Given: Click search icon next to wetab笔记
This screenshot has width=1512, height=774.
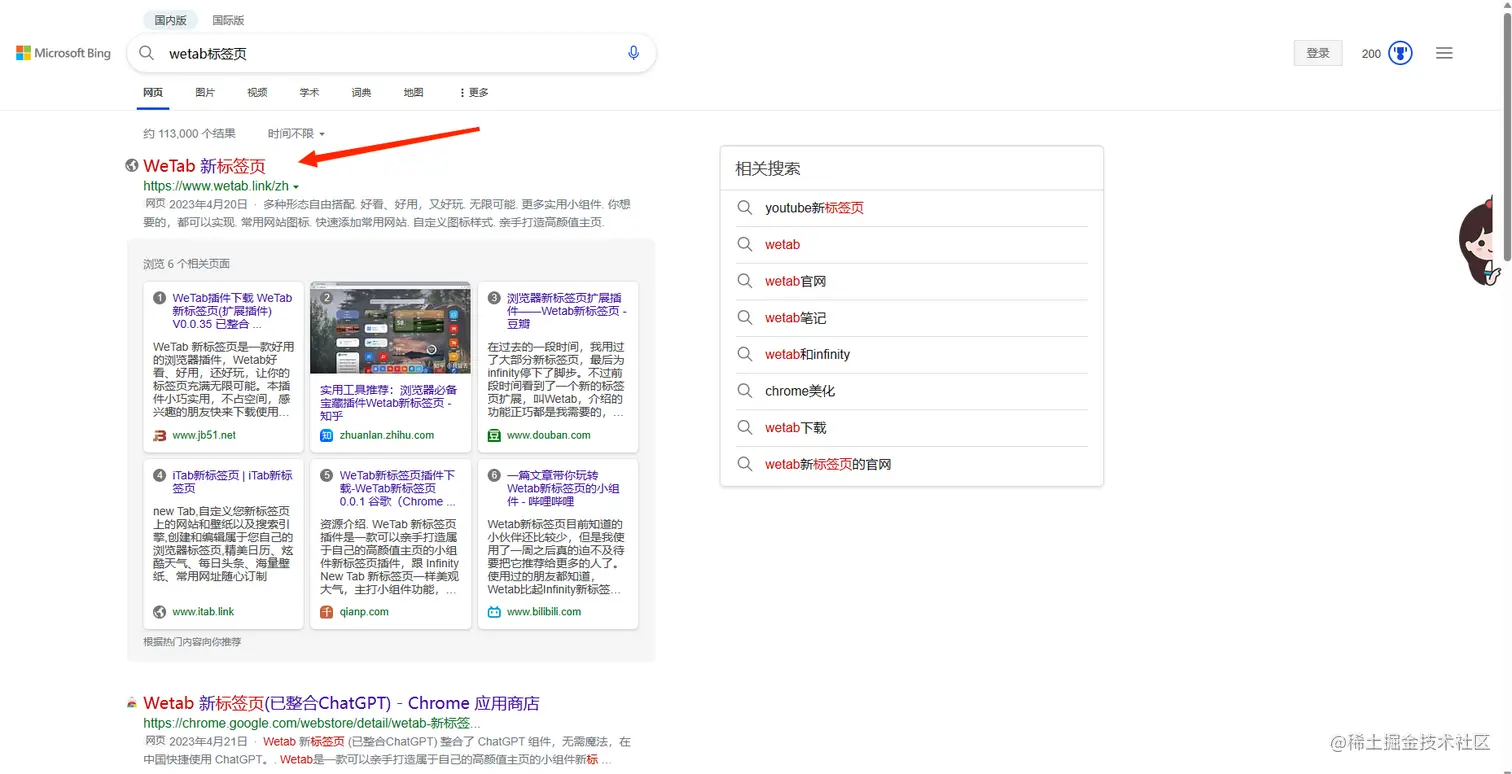Looking at the screenshot, I should (x=744, y=318).
